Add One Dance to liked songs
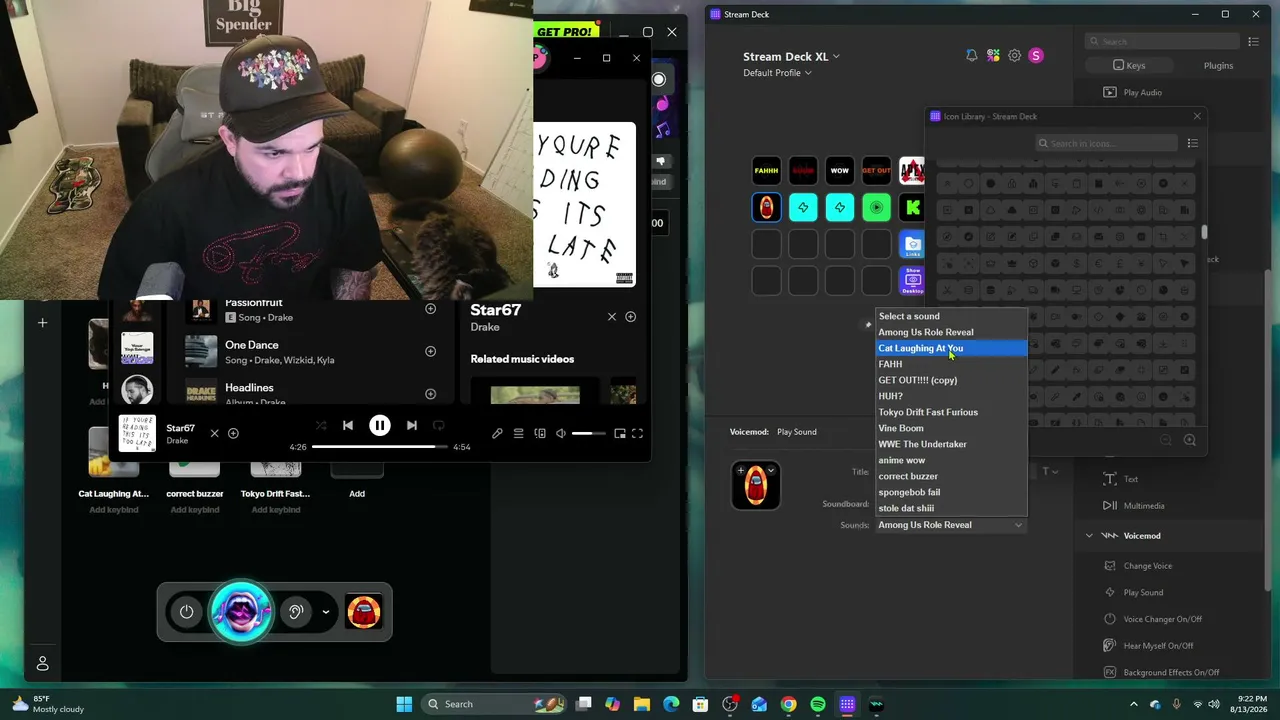 [430, 351]
